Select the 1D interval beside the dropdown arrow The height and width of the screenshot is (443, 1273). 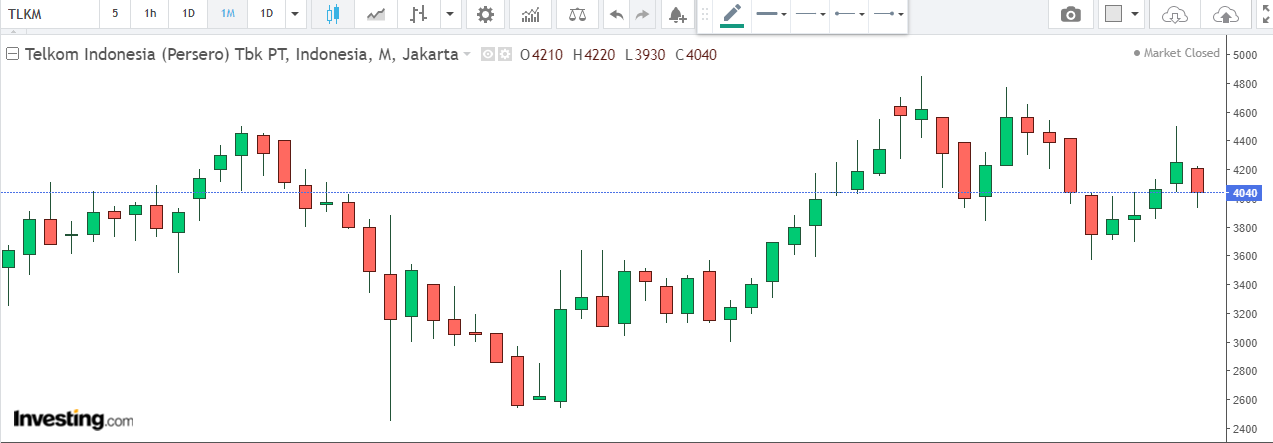coord(266,14)
